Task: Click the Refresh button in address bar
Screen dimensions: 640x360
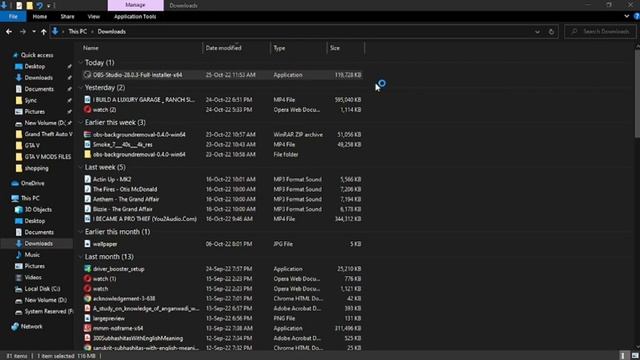Action: tap(551, 31)
